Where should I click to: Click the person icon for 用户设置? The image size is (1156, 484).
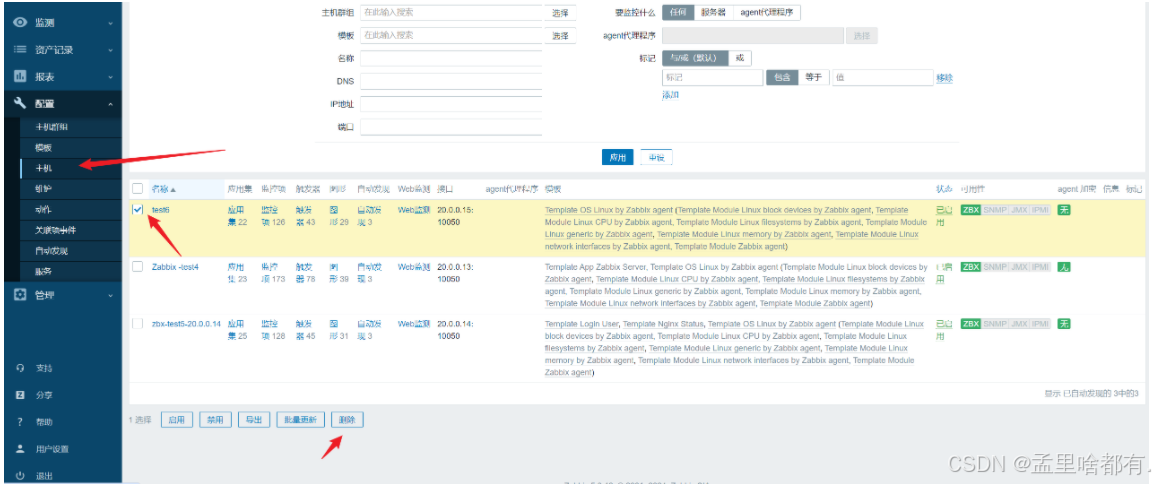[x=21, y=449]
